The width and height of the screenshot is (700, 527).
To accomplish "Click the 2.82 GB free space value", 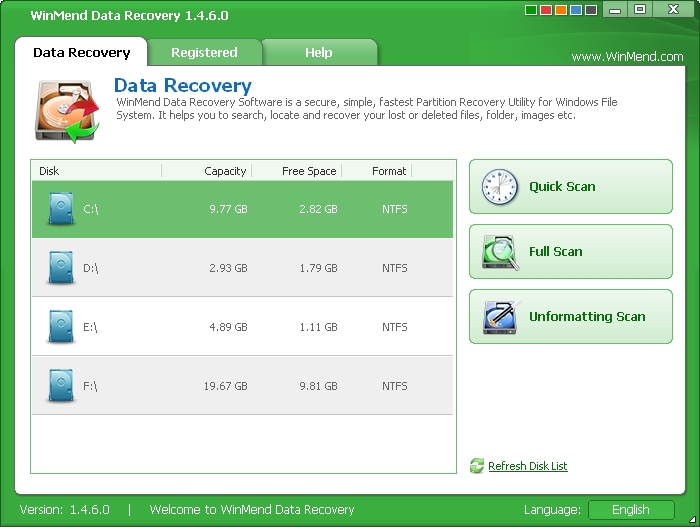I will tap(318, 209).
